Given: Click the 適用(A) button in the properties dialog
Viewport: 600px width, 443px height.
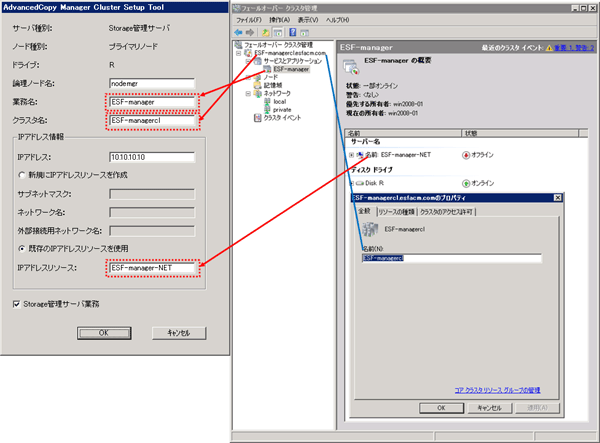Looking at the screenshot, I should pos(537,408).
